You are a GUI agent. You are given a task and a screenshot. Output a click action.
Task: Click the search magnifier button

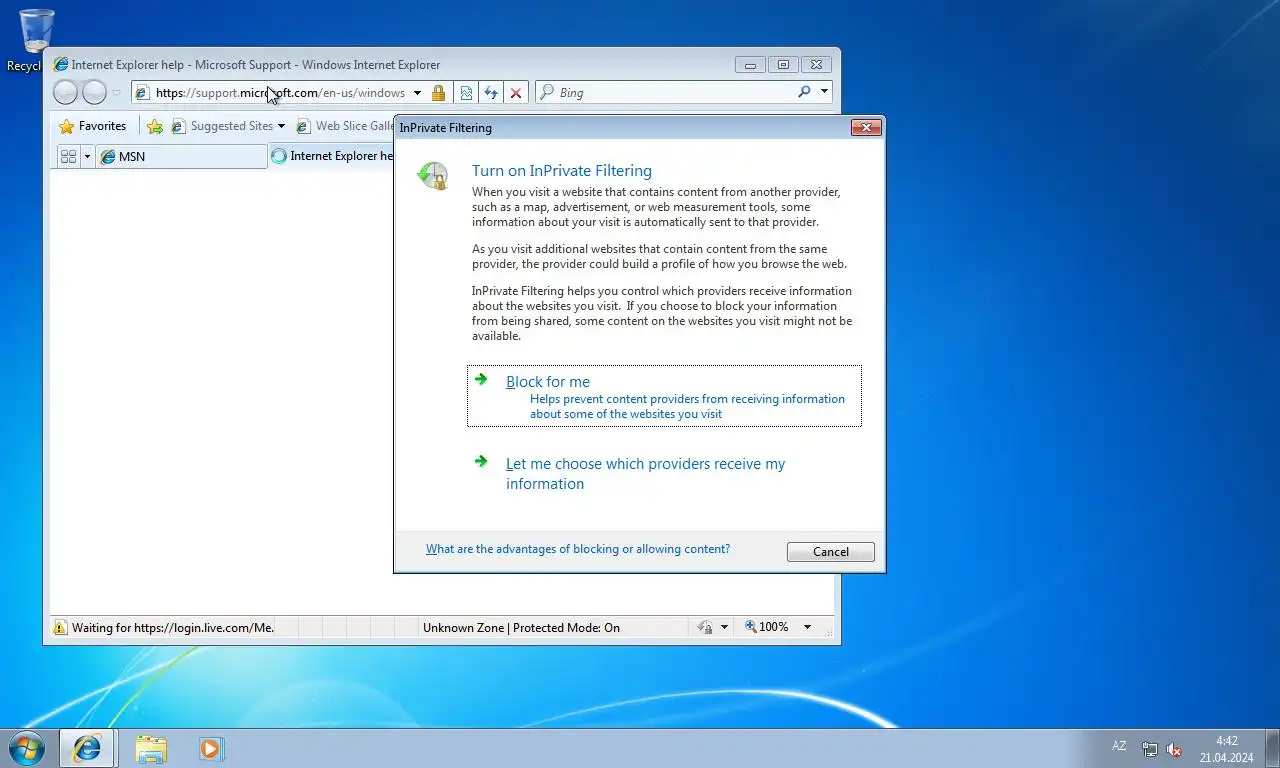coord(804,92)
